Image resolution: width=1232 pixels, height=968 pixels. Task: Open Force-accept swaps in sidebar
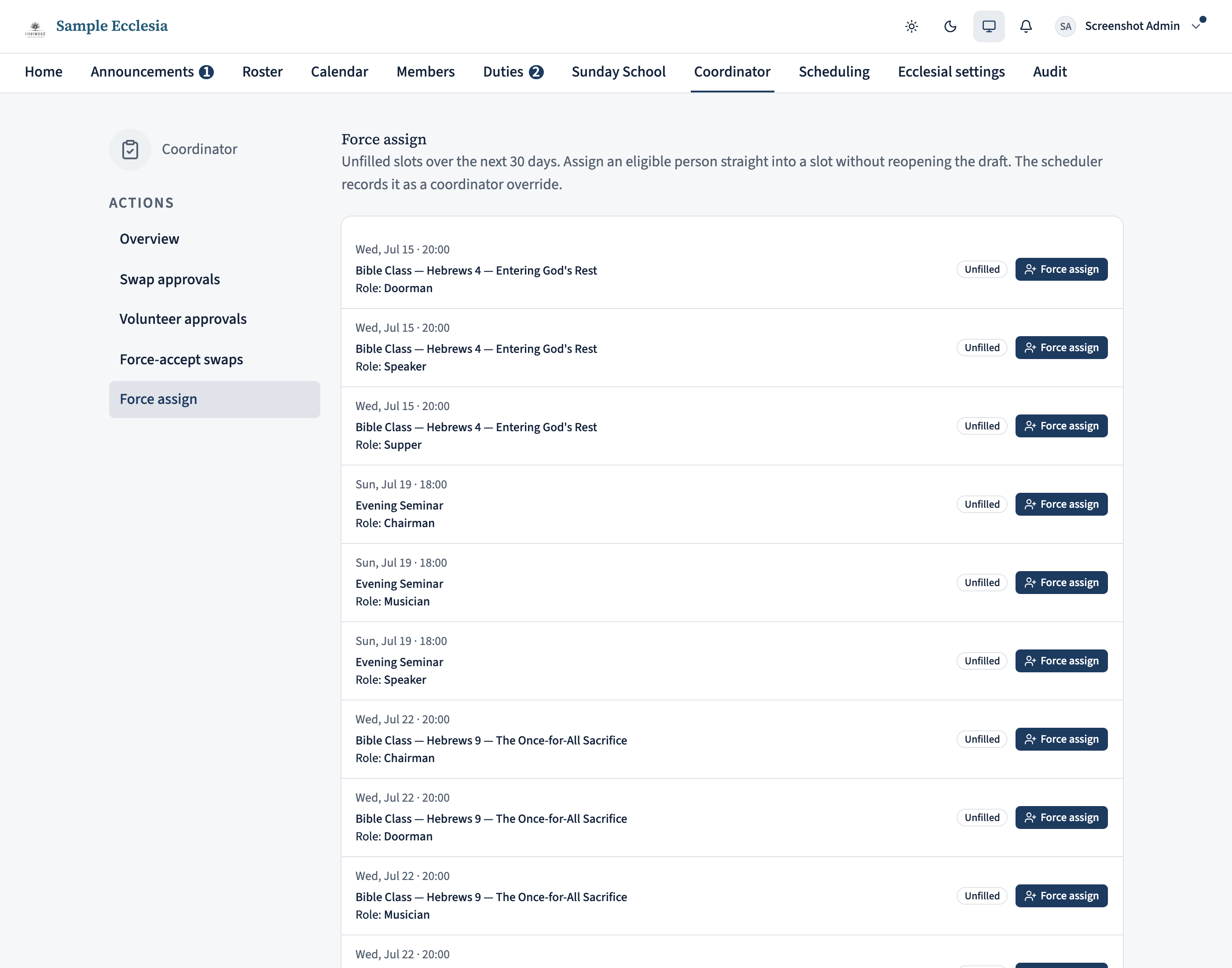tap(214, 359)
